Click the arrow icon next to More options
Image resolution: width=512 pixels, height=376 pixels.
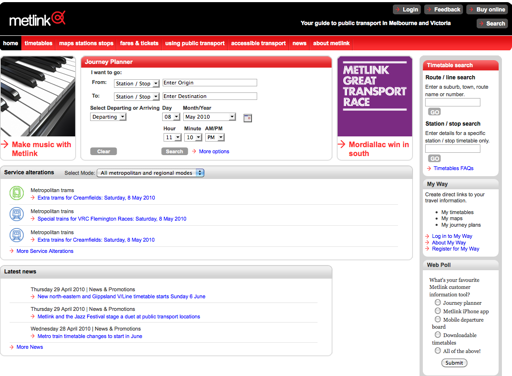(194, 151)
